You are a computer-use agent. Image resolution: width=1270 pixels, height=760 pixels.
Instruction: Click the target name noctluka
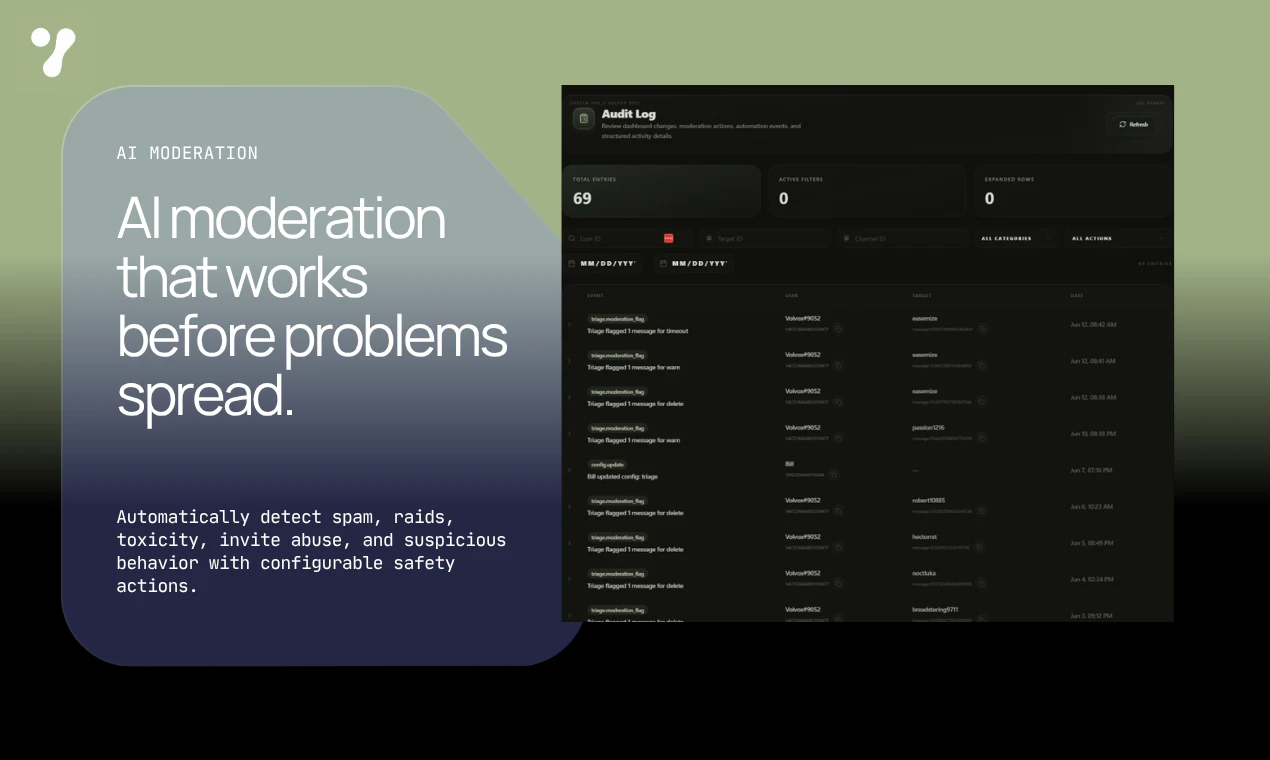click(924, 573)
